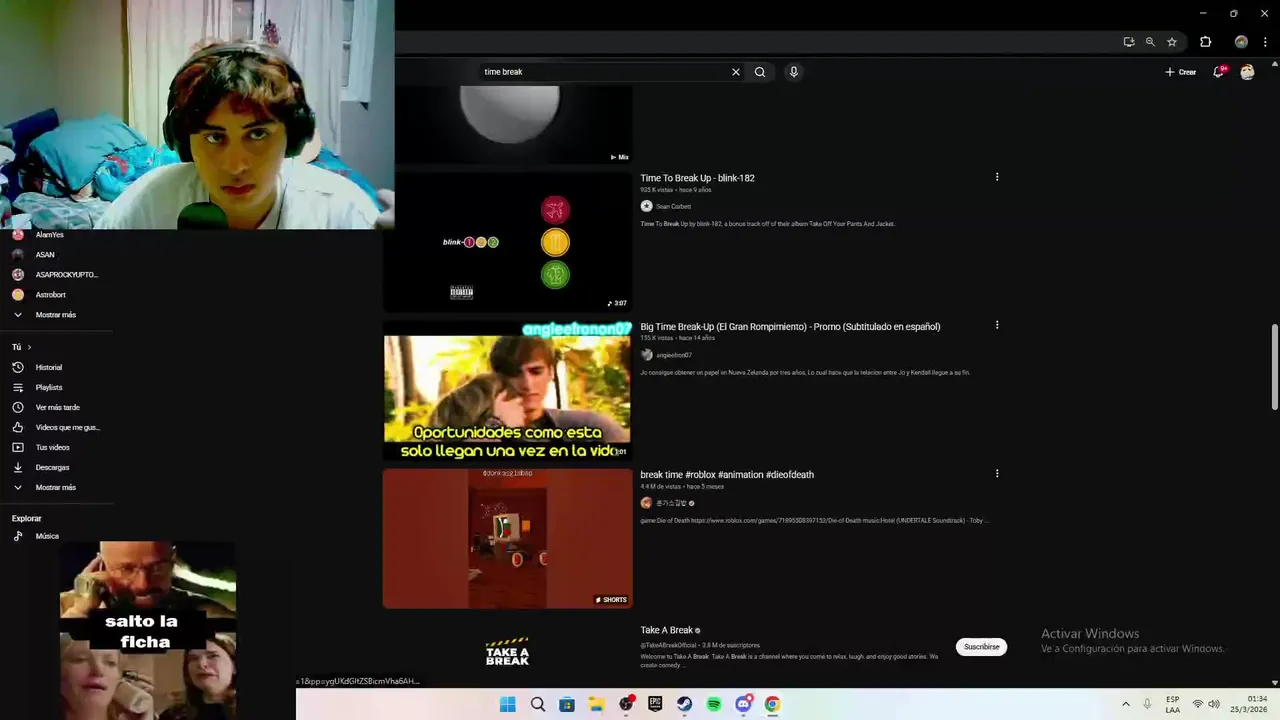Open the zoom magnifier in the address bar
Image resolution: width=1280 pixels, height=720 pixels.
(1150, 42)
